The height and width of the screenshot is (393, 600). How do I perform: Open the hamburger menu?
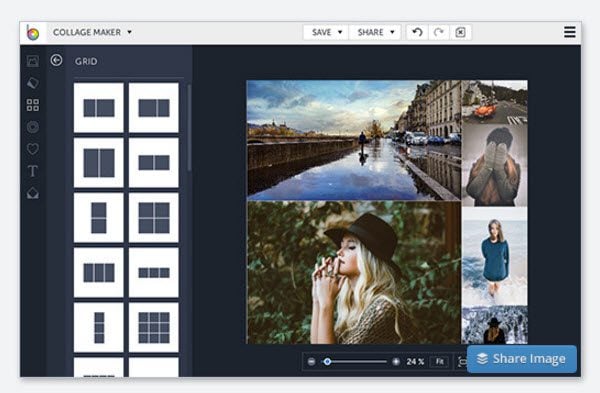click(x=570, y=32)
